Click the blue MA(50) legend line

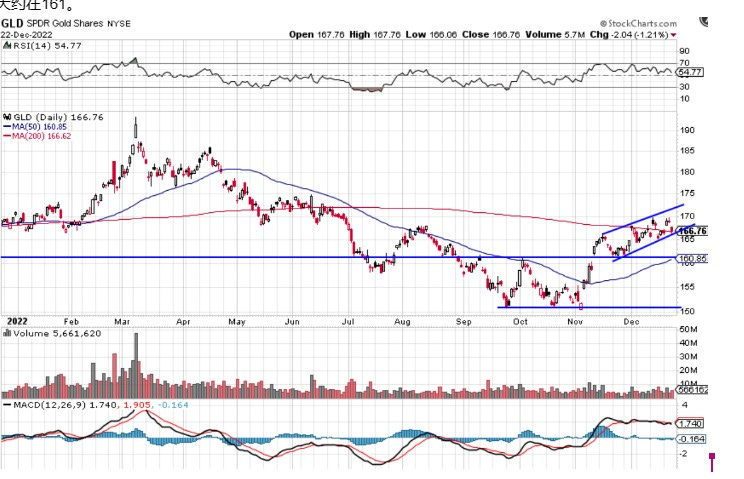(7, 126)
